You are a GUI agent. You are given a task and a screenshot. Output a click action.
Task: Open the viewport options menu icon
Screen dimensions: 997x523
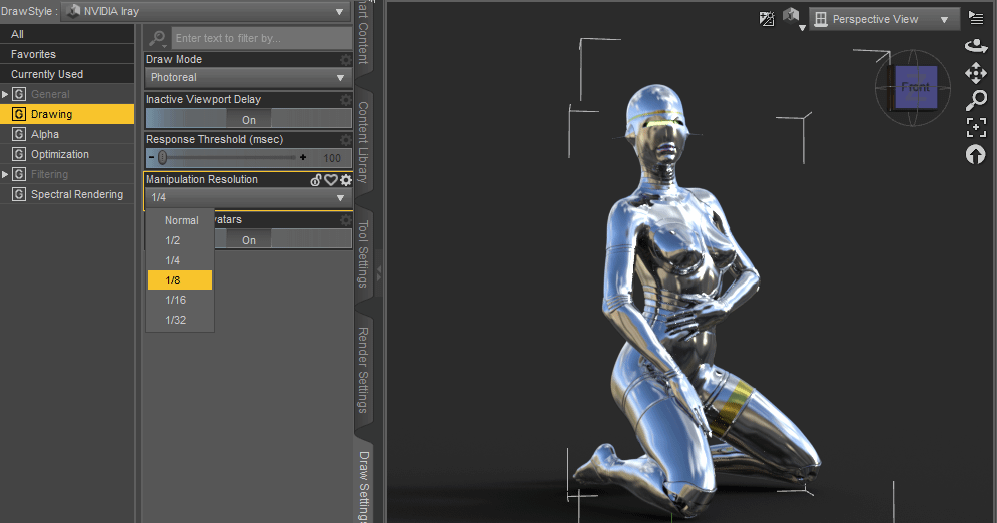[x=975, y=18]
